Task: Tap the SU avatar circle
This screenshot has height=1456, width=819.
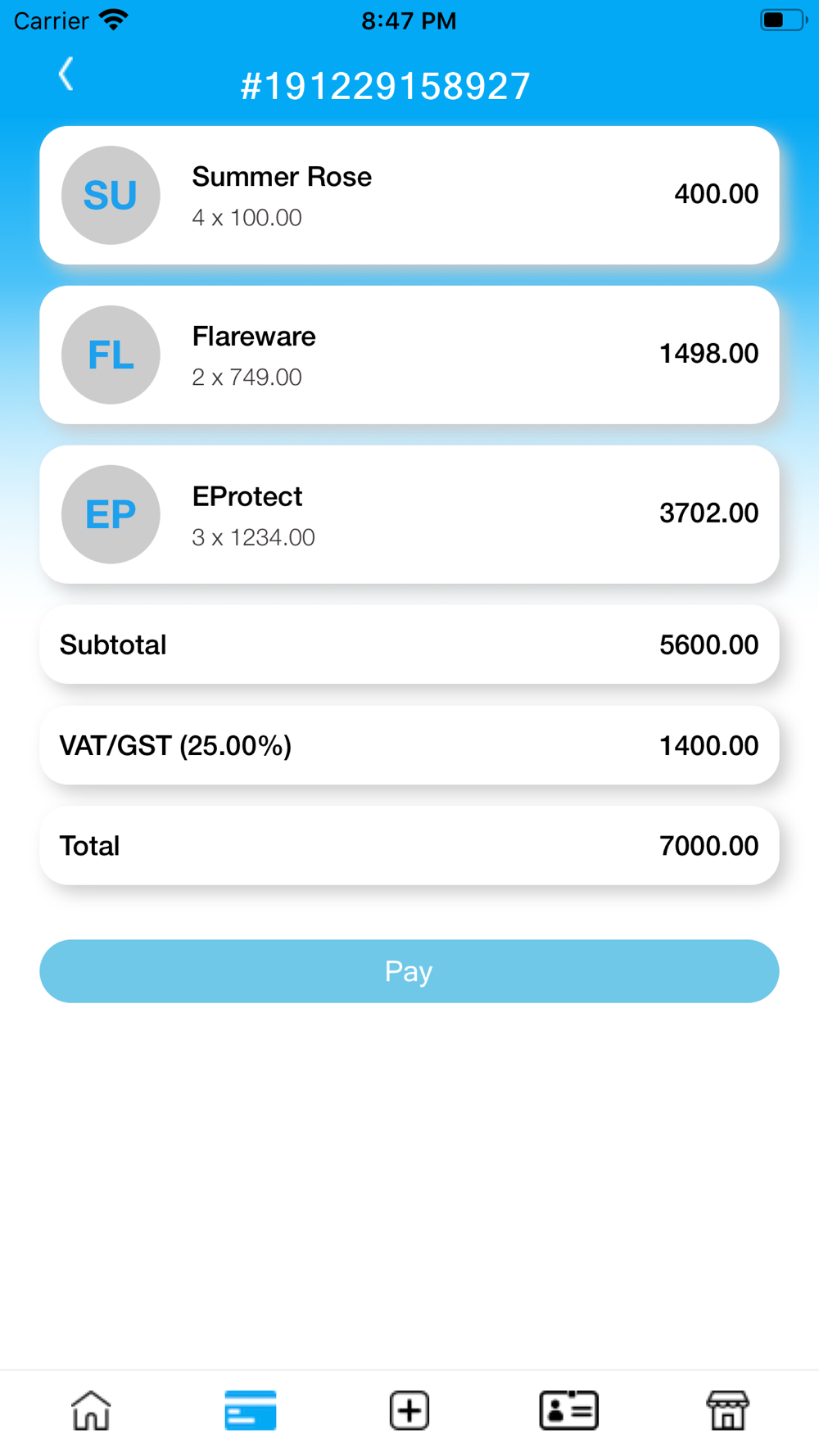Action: pyautogui.click(x=111, y=195)
